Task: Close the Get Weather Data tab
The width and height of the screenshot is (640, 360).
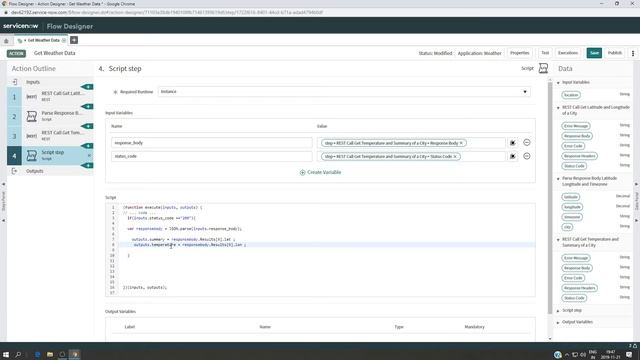Action: (x=64, y=40)
